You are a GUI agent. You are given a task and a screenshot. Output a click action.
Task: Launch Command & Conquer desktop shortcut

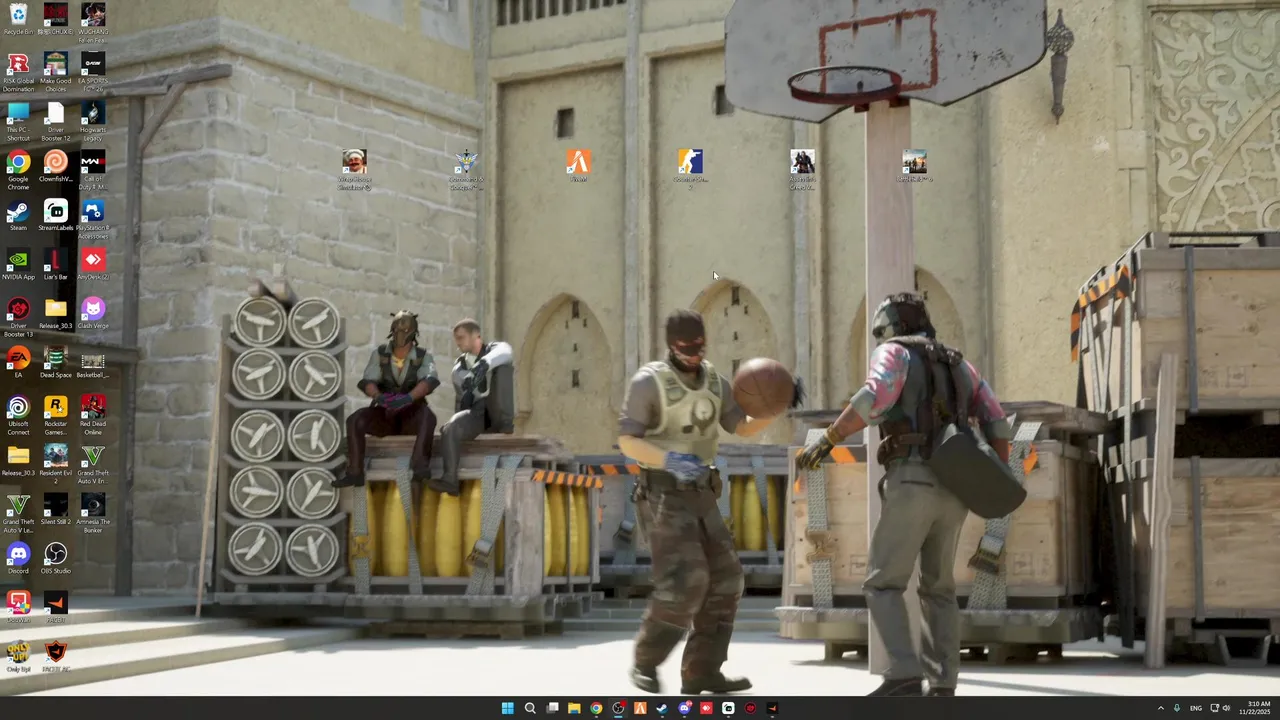pyautogui.click(x=466, y=170)
